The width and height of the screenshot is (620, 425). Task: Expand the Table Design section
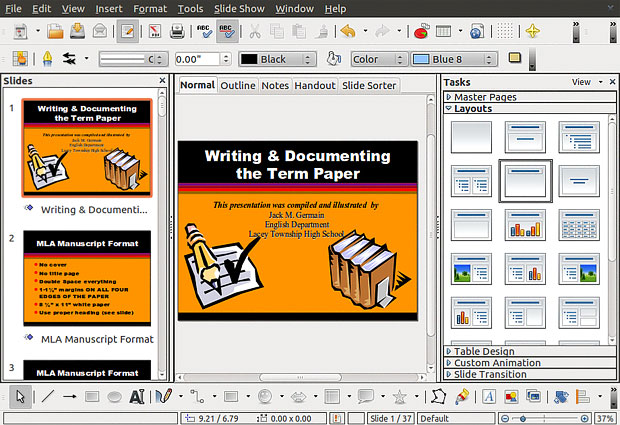click(529, 351)
